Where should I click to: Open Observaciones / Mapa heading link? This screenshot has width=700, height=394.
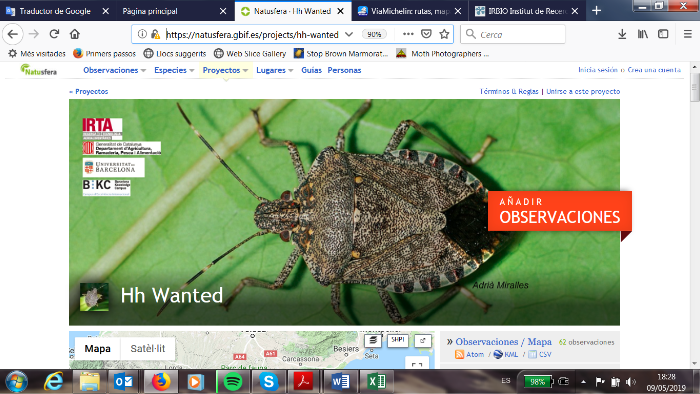pos(503,342)
